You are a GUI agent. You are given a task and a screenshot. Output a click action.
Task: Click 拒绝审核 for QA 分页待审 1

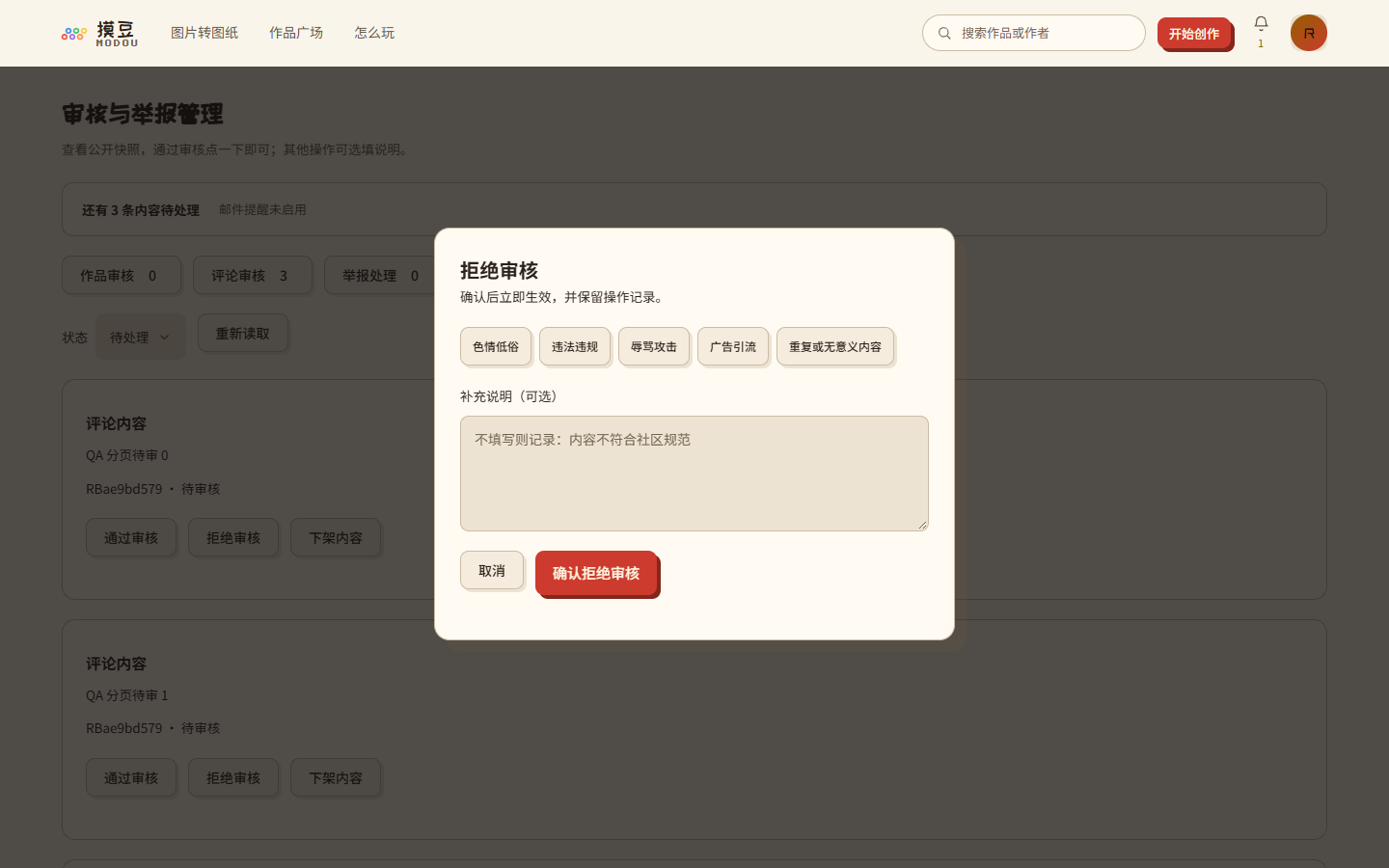pyautogui.click(x=233, y=777)
